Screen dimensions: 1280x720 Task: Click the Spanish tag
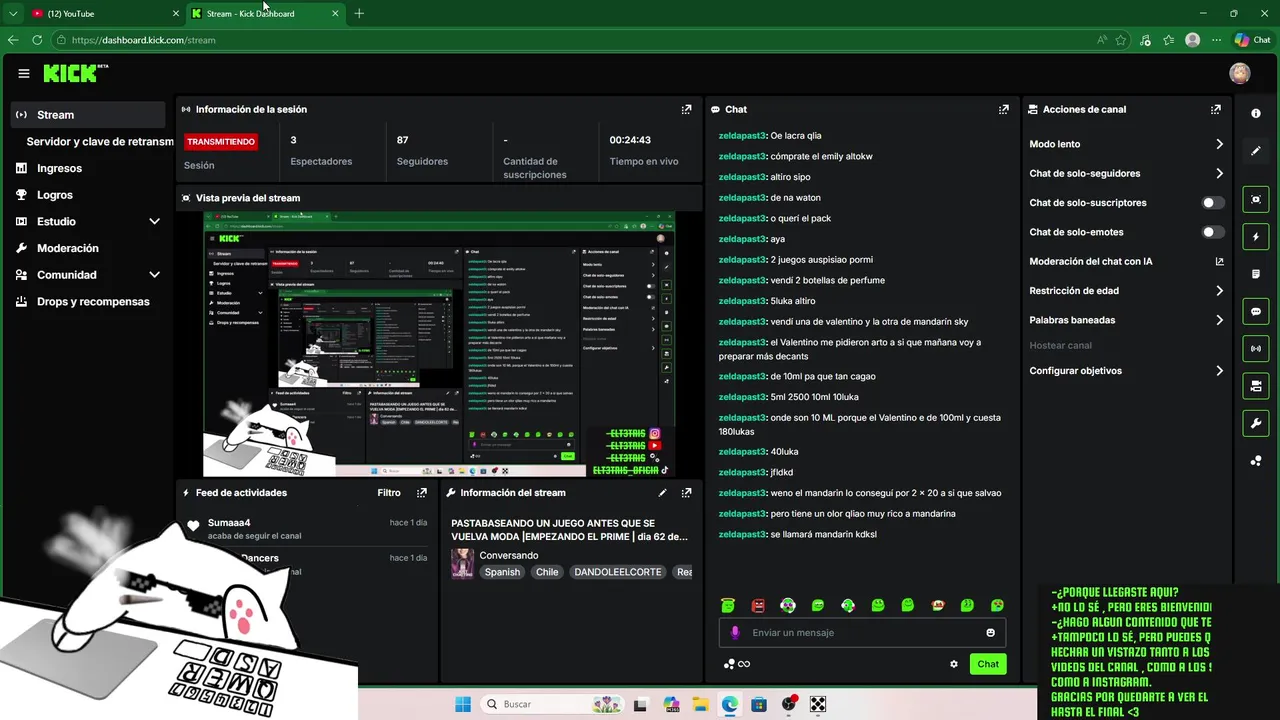pos(502,572)
